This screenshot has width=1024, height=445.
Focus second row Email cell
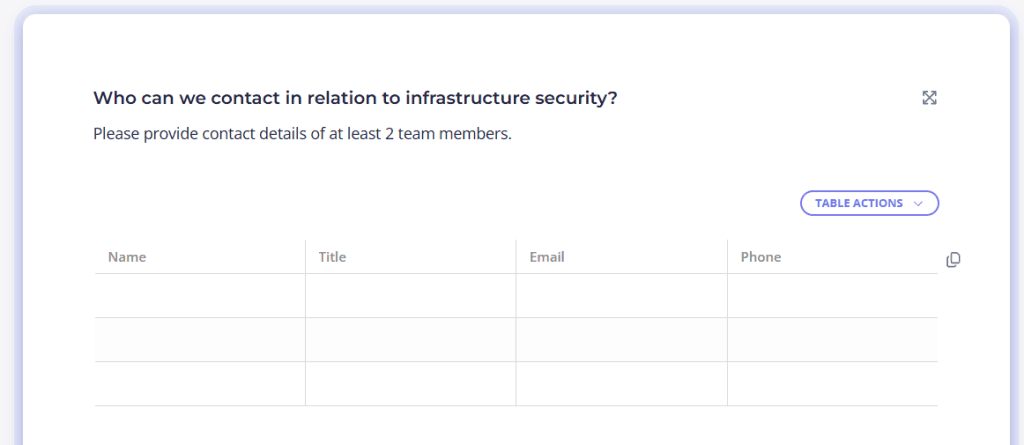622,340
